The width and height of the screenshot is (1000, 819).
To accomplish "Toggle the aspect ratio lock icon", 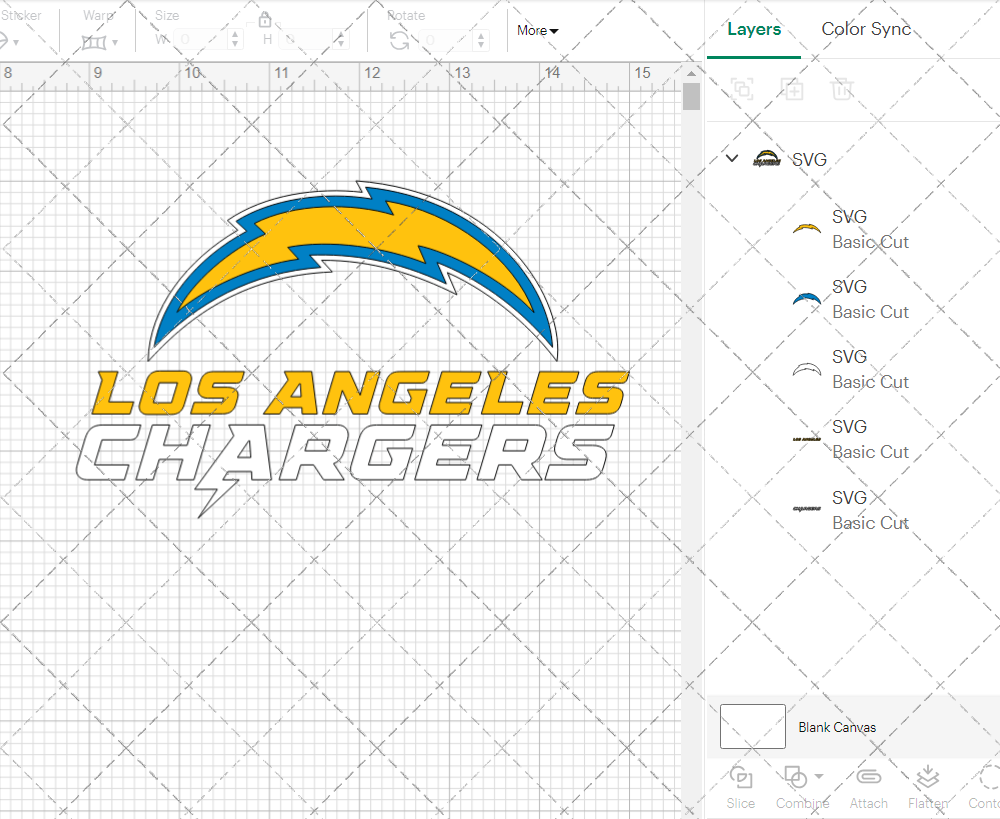I will (265, 18).
